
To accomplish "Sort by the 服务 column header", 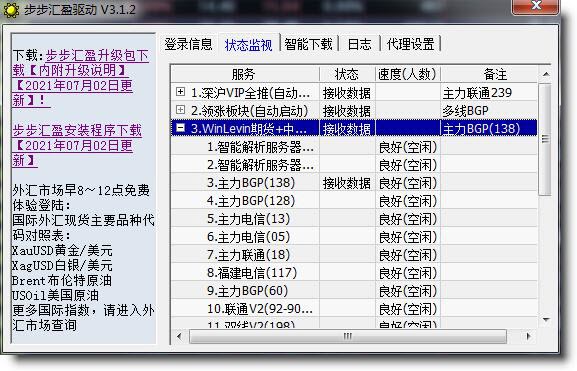I will tap(245, 74).
